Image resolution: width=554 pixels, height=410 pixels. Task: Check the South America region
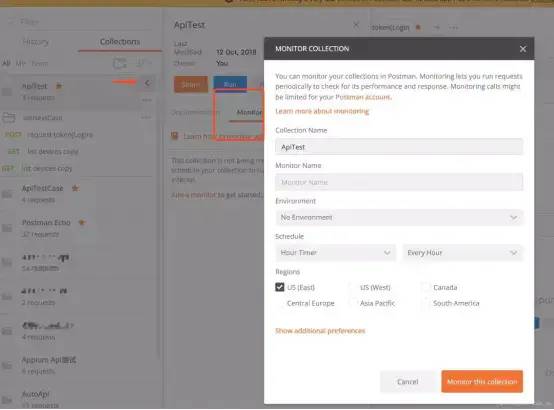pyautogui.click(x=426, y=303)
